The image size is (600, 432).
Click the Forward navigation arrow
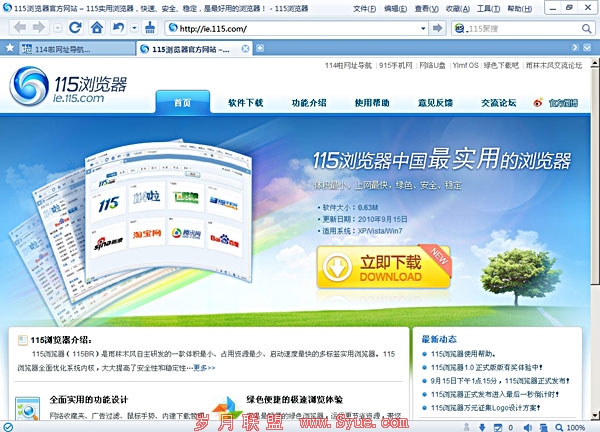click(38, 28)
